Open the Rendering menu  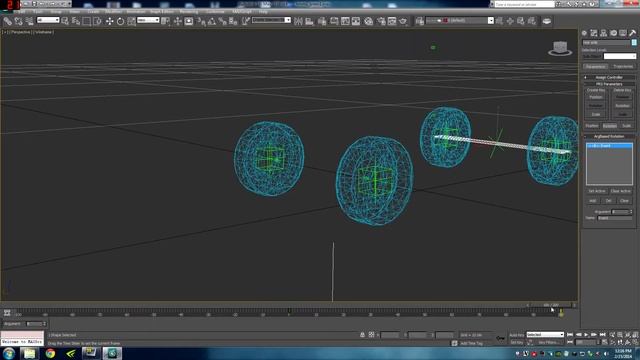[189, 11]
